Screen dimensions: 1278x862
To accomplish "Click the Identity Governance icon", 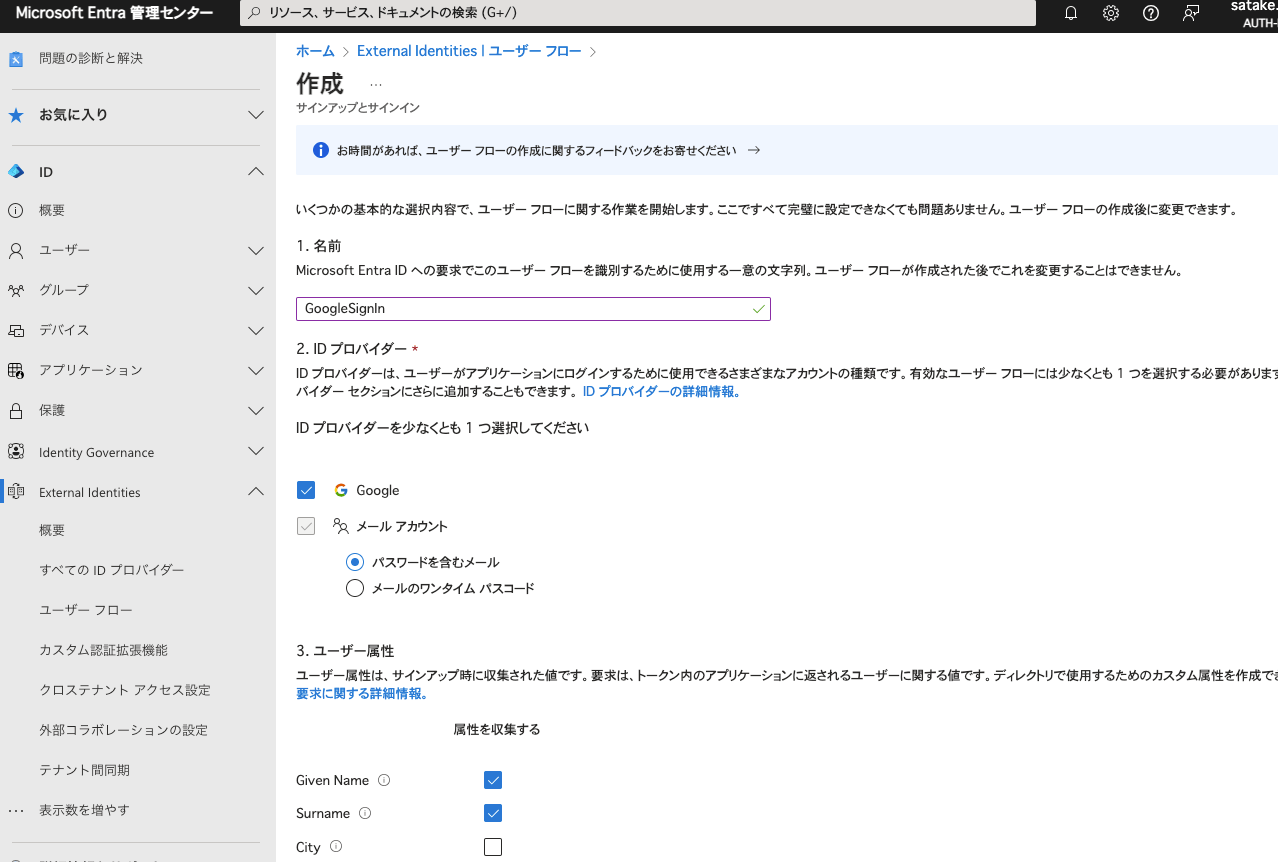I will (16, 452).
